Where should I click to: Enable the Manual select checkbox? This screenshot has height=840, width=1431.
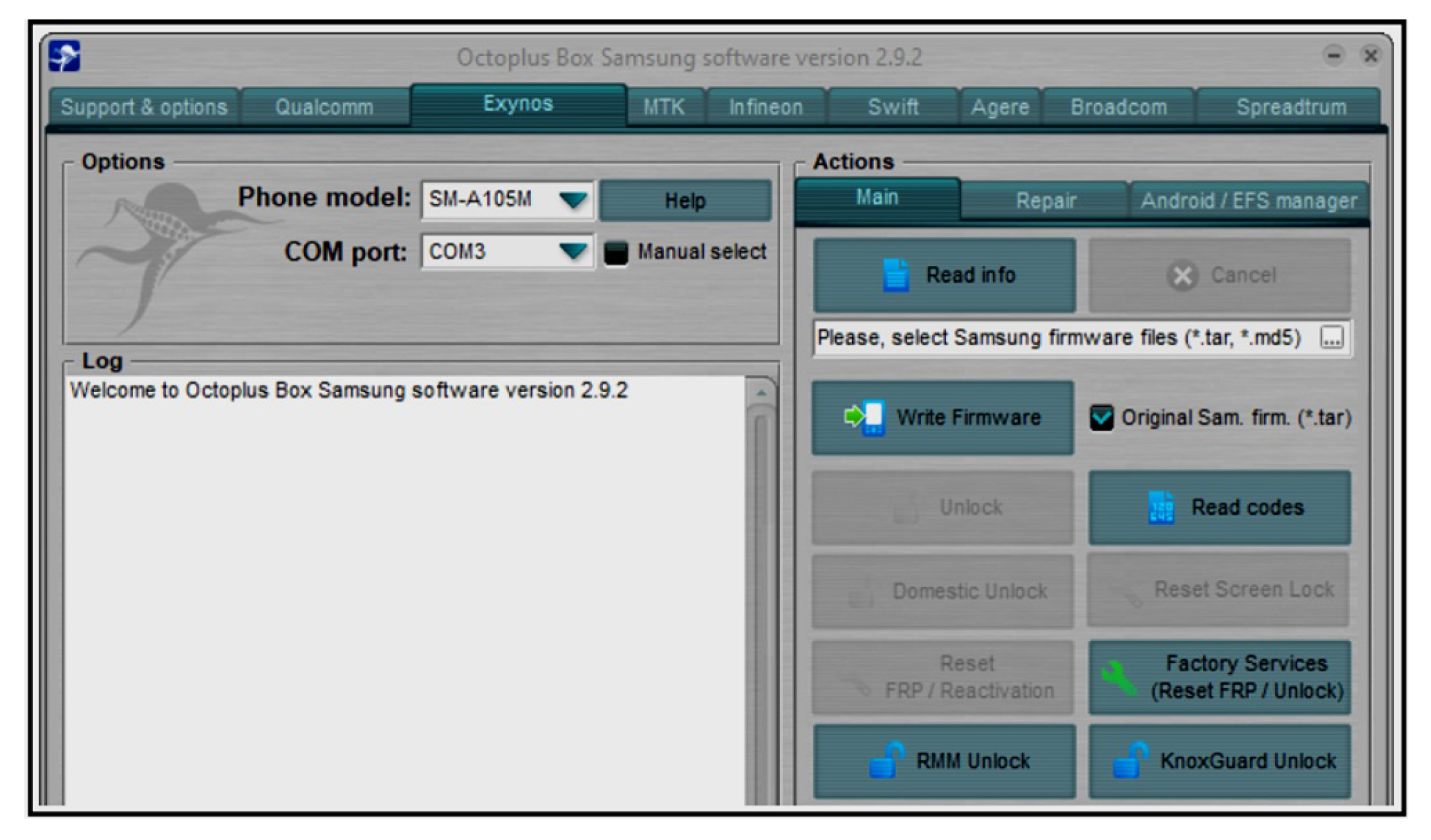pyautogui.click(x=616, y=253)
